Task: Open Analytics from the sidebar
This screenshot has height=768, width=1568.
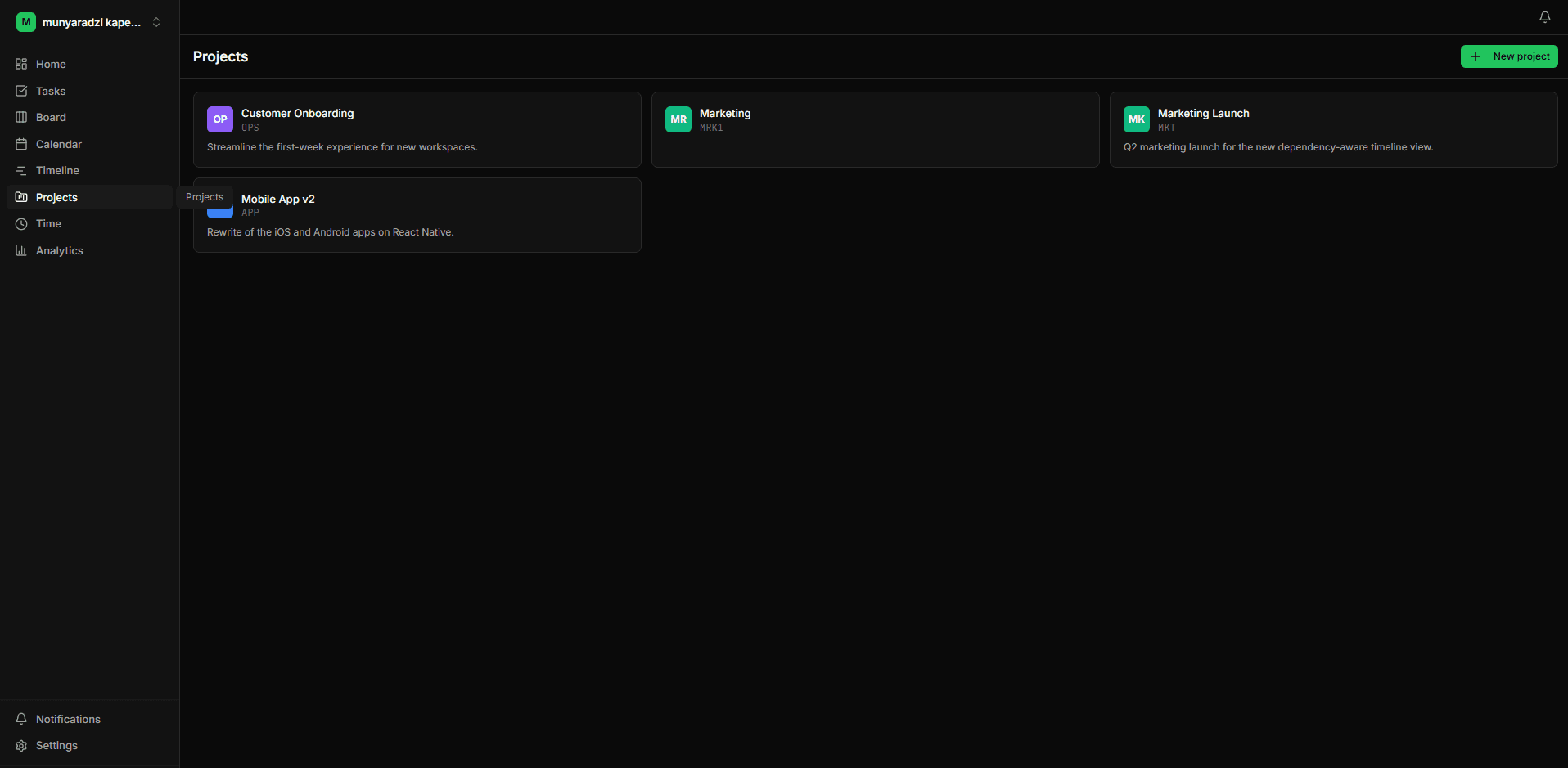Action: (x=89, y=250)
